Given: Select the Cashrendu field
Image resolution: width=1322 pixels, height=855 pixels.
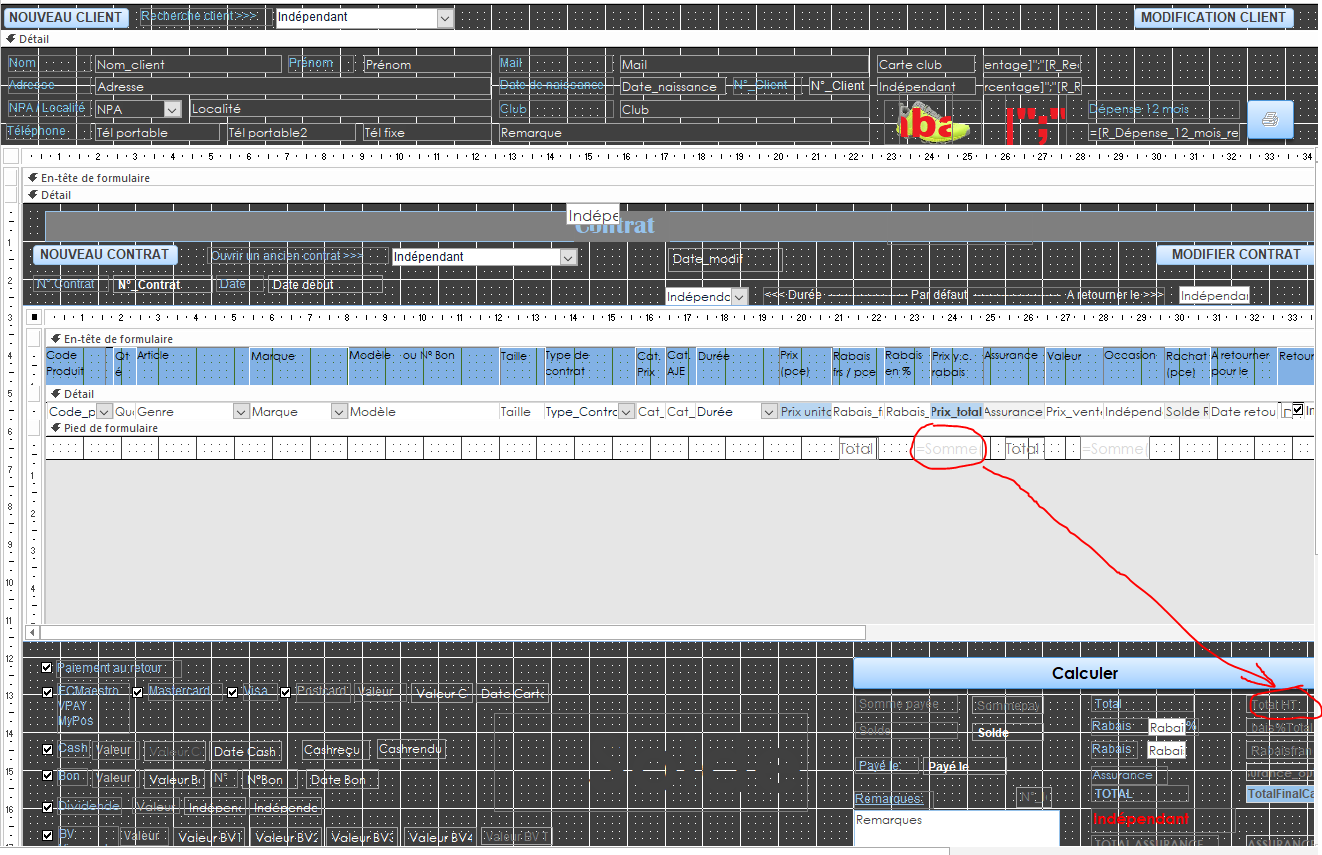Looking at the screenshot, I should point(411,749).
